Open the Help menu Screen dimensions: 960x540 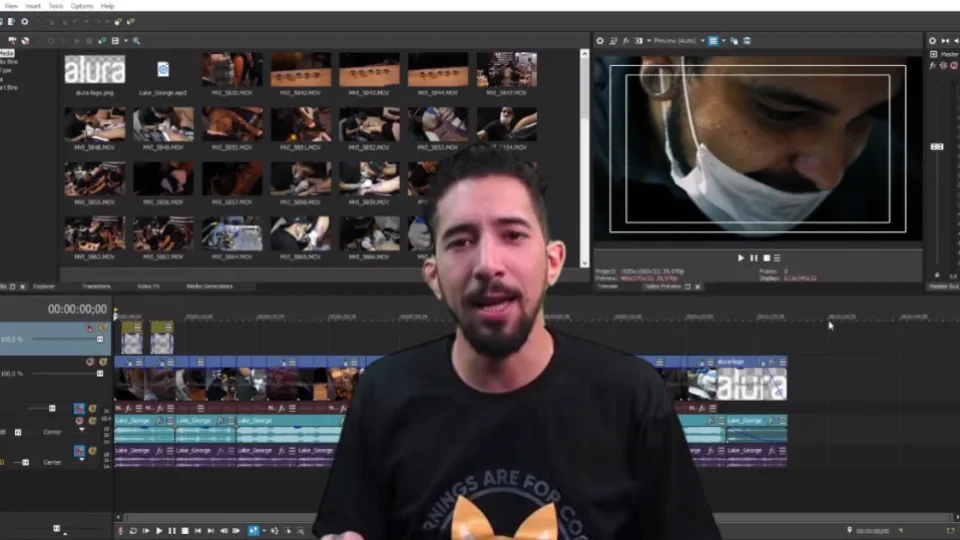108,6
